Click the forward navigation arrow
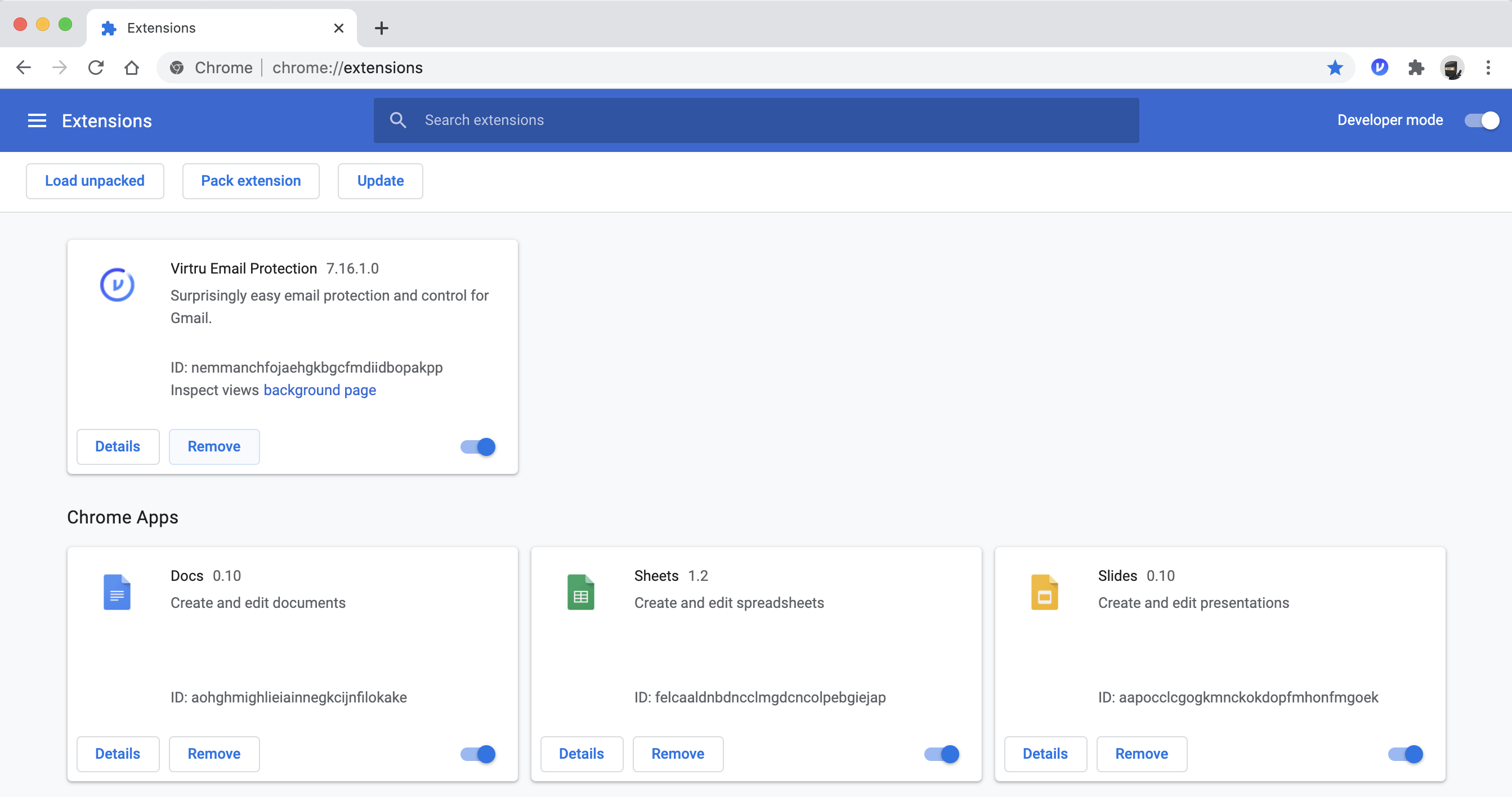This screenshot has height=797, width=1512. pos(59,68)
